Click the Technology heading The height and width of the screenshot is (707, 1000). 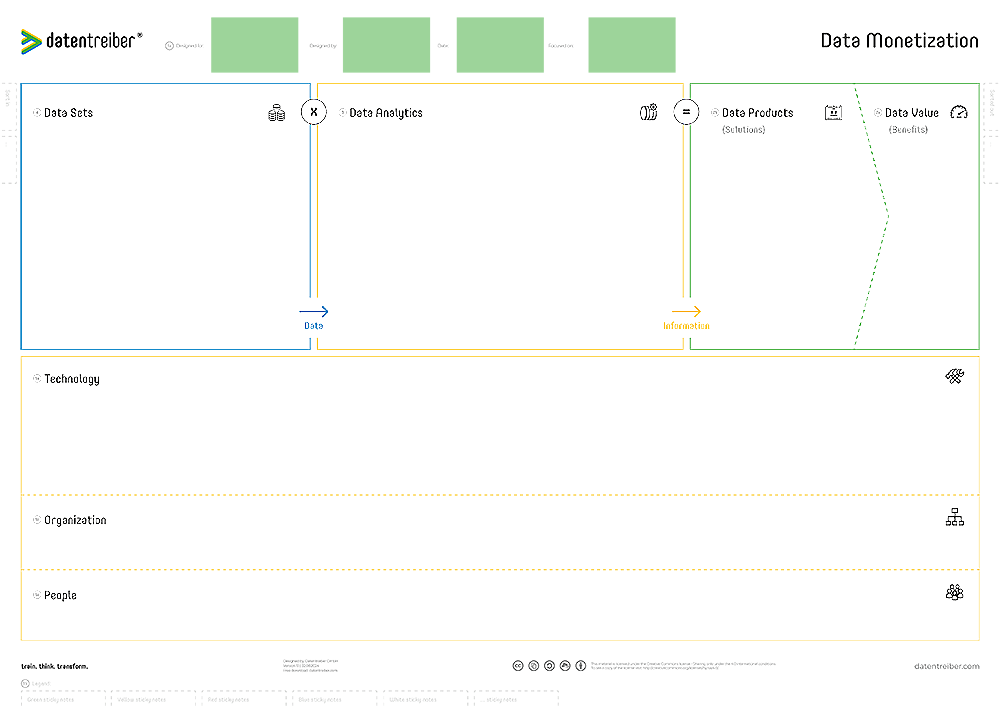(x=72, y=379)
